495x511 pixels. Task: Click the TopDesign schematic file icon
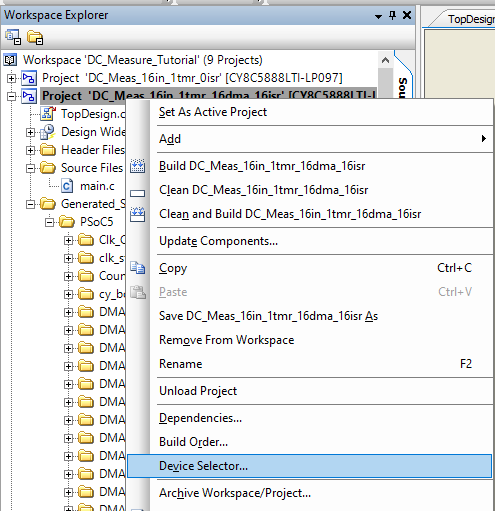coord(48,114)
